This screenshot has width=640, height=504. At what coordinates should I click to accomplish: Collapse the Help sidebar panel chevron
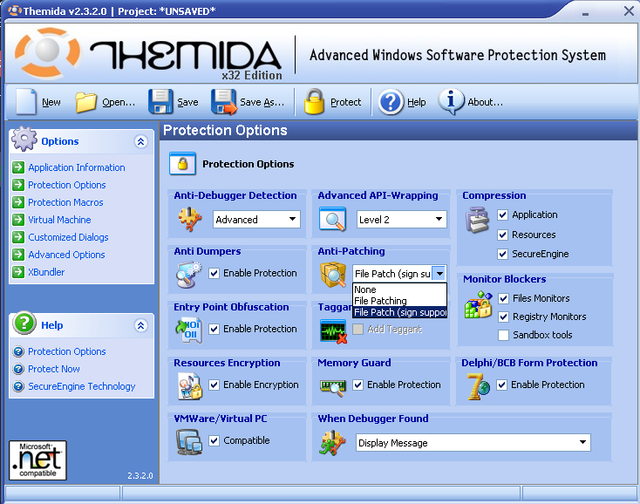click(x=141, y=326)
